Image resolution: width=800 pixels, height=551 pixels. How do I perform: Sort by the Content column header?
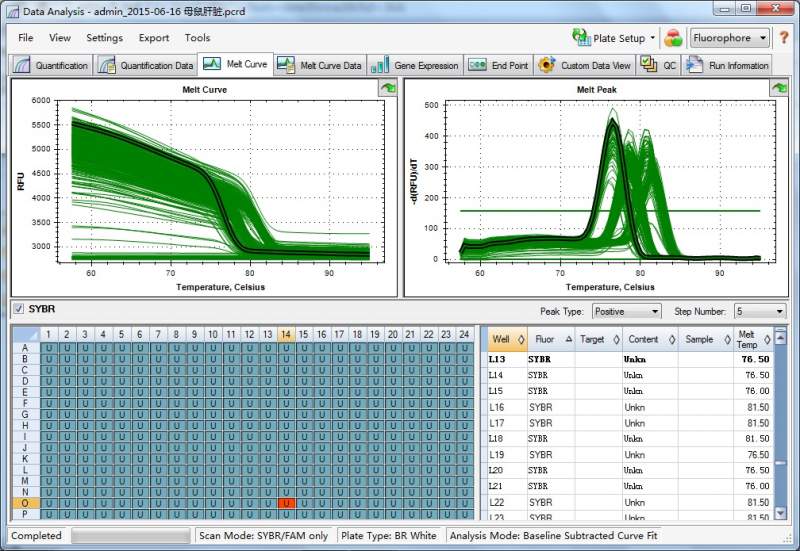651,339
